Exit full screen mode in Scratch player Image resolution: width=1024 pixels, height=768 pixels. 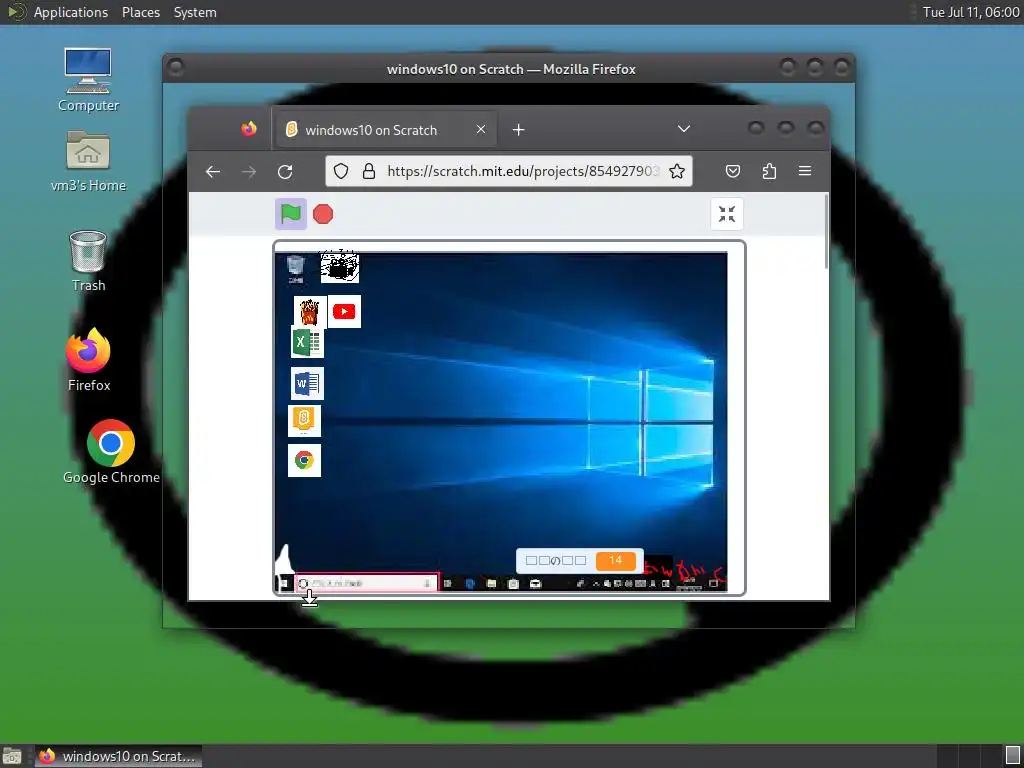coord(726,214)
